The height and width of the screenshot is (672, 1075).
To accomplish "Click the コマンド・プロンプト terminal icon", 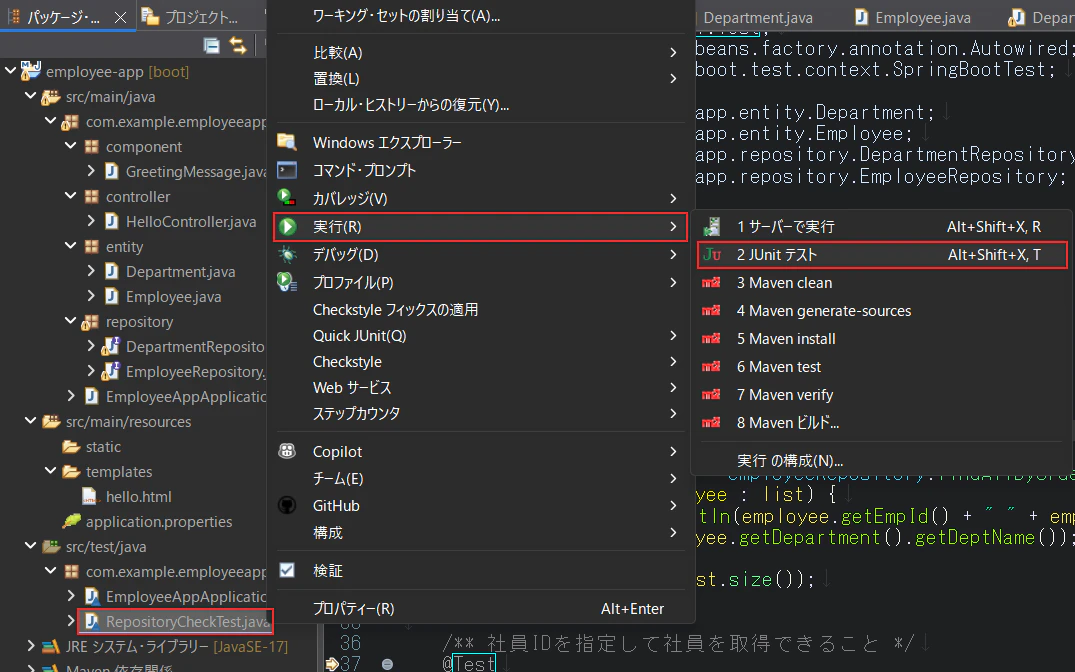I will tap(287, 170).
